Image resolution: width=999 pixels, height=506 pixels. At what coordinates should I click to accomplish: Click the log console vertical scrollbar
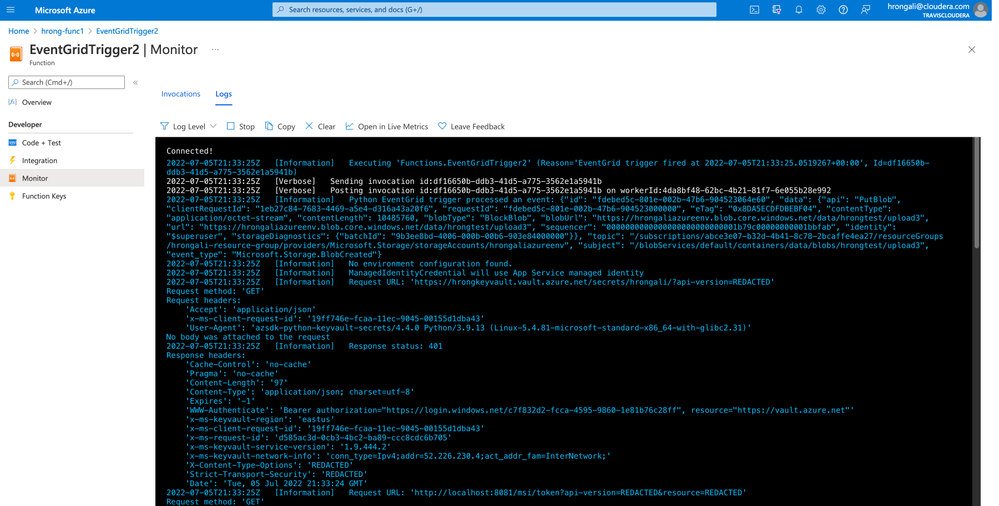[977, 193]
